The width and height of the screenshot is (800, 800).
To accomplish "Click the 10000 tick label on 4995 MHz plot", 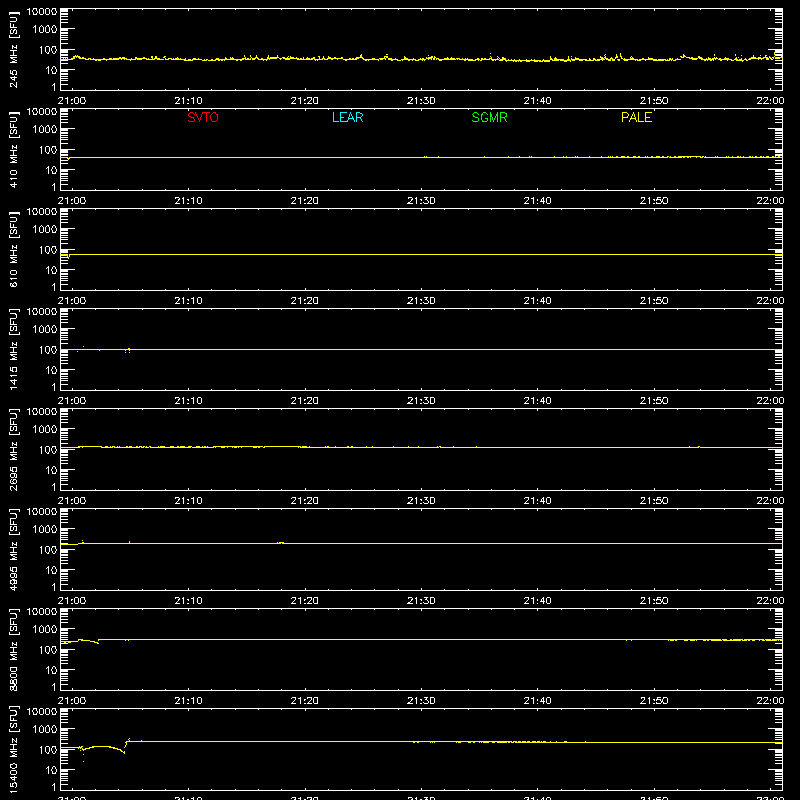I will (42, 512).
